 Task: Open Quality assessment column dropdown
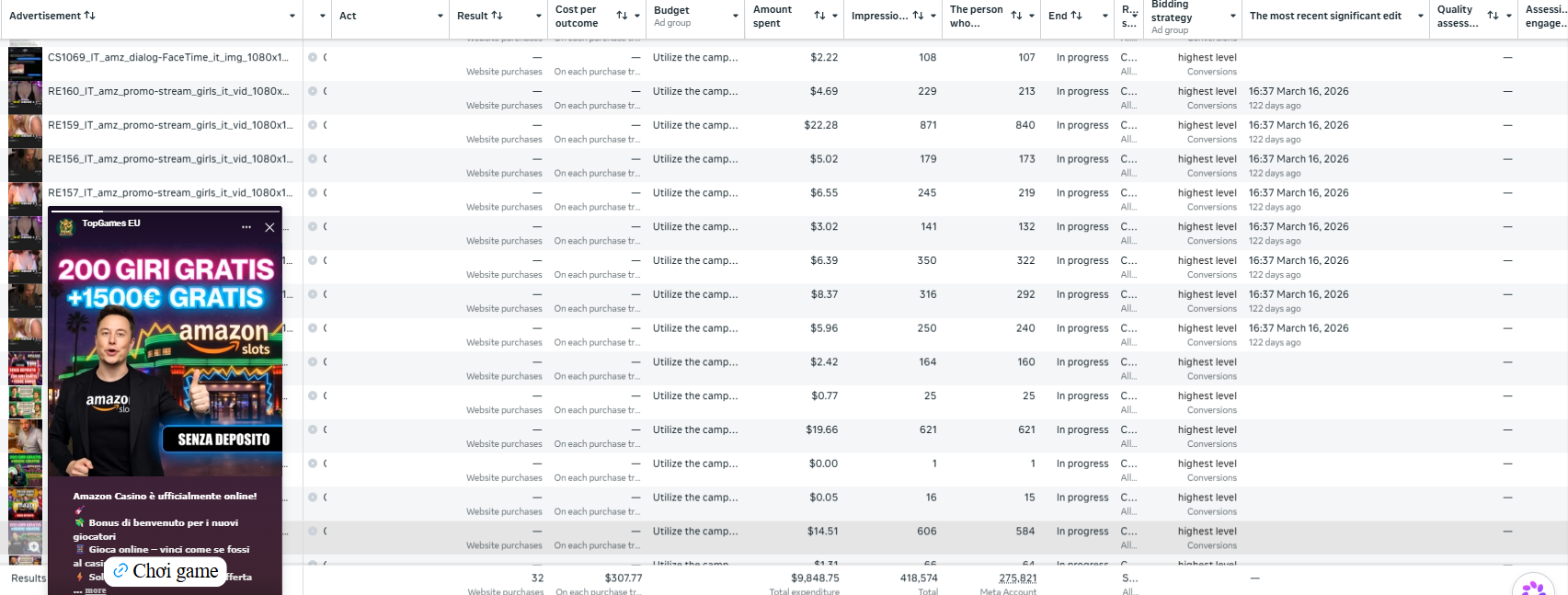1509,17
